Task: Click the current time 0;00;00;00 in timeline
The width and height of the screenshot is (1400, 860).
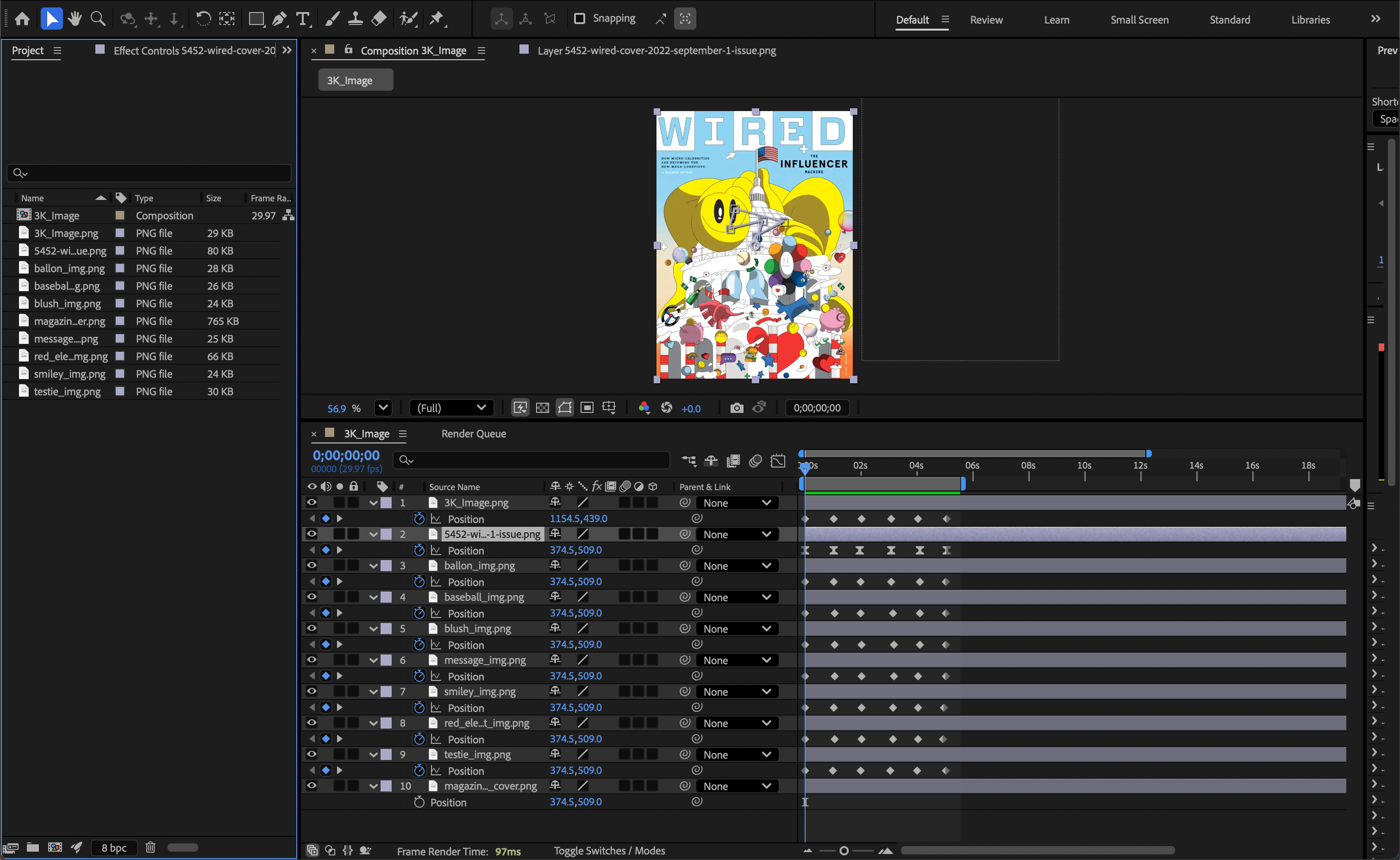Action: [346, 455]
